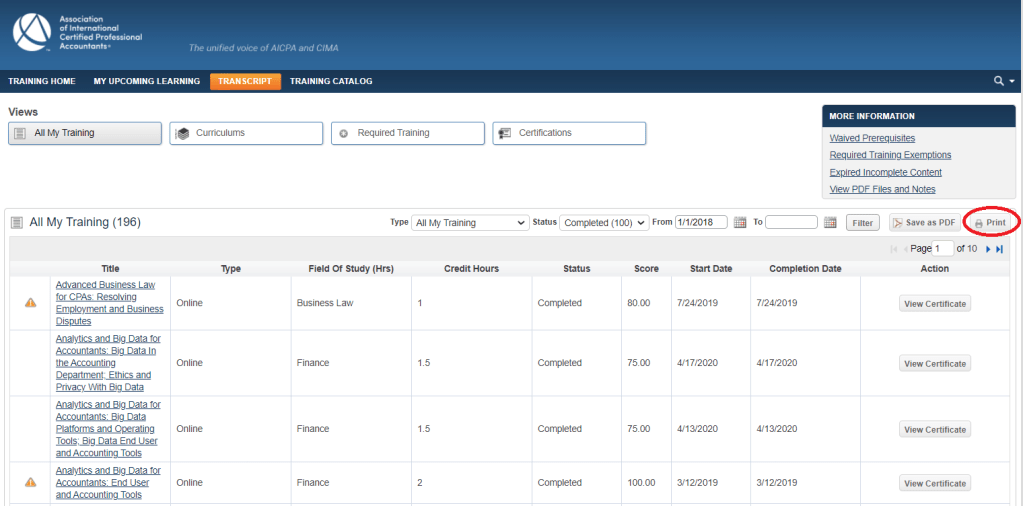This screenshot has height=506, width=1023.
Task: Go to next page arrow in pagination
Action: [x=988, y=249]
